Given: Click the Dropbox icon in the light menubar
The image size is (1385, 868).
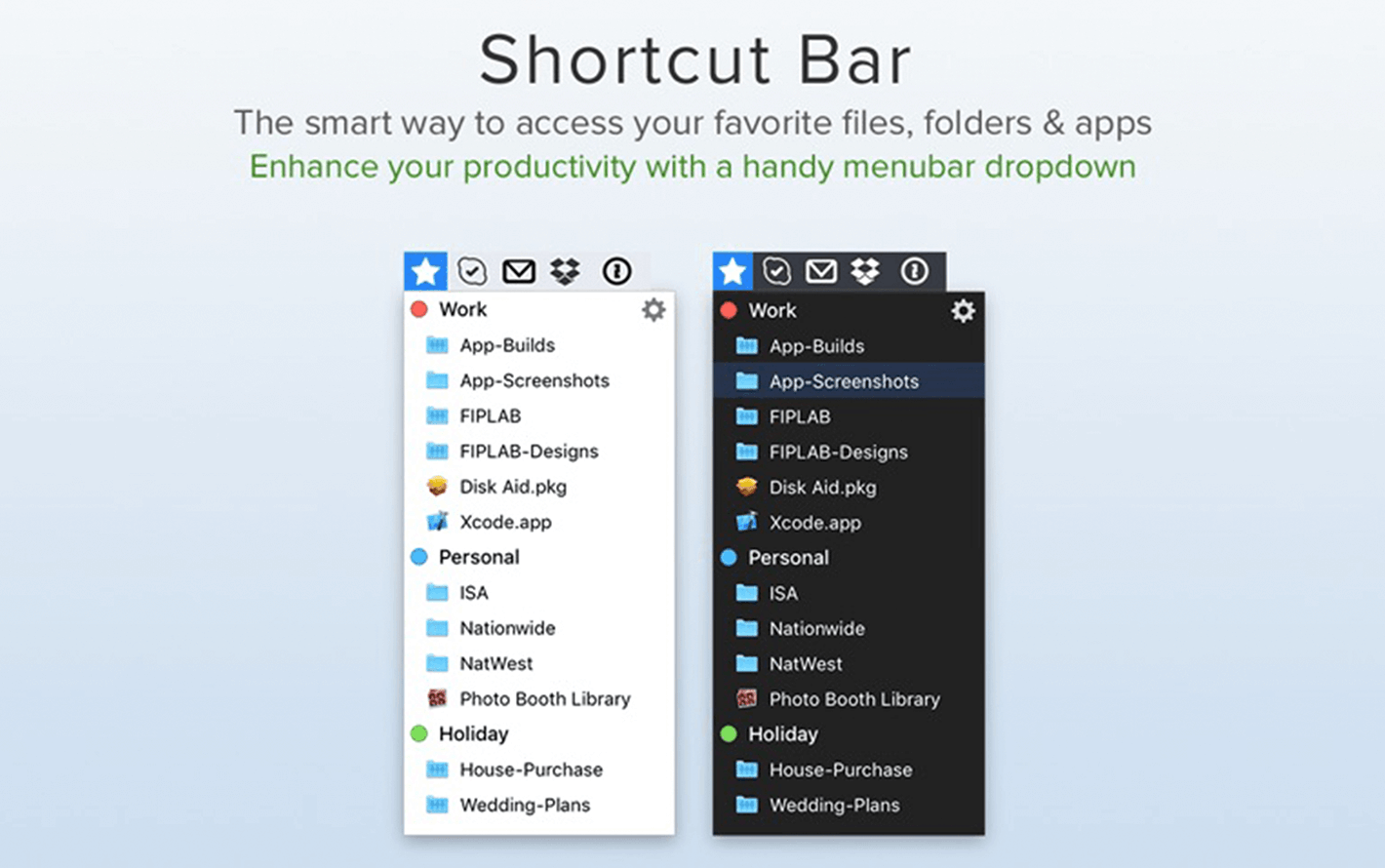Looking at the screenshot, I should [566, 271].
